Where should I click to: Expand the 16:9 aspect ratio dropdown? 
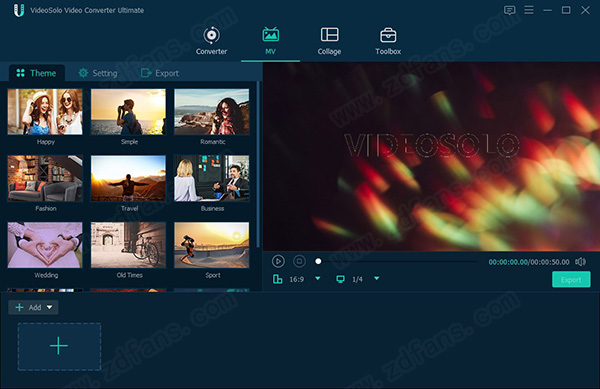(x=318, y=278)
